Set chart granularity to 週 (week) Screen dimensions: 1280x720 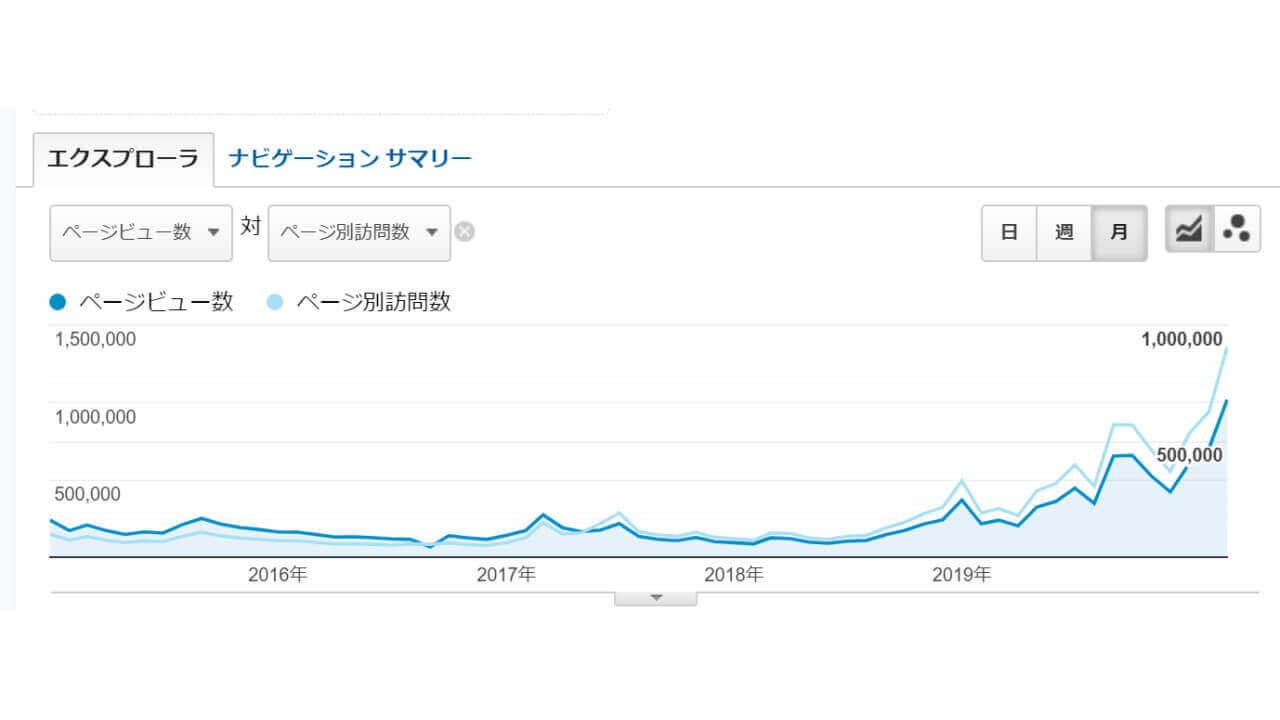[x=1064, y=232]
